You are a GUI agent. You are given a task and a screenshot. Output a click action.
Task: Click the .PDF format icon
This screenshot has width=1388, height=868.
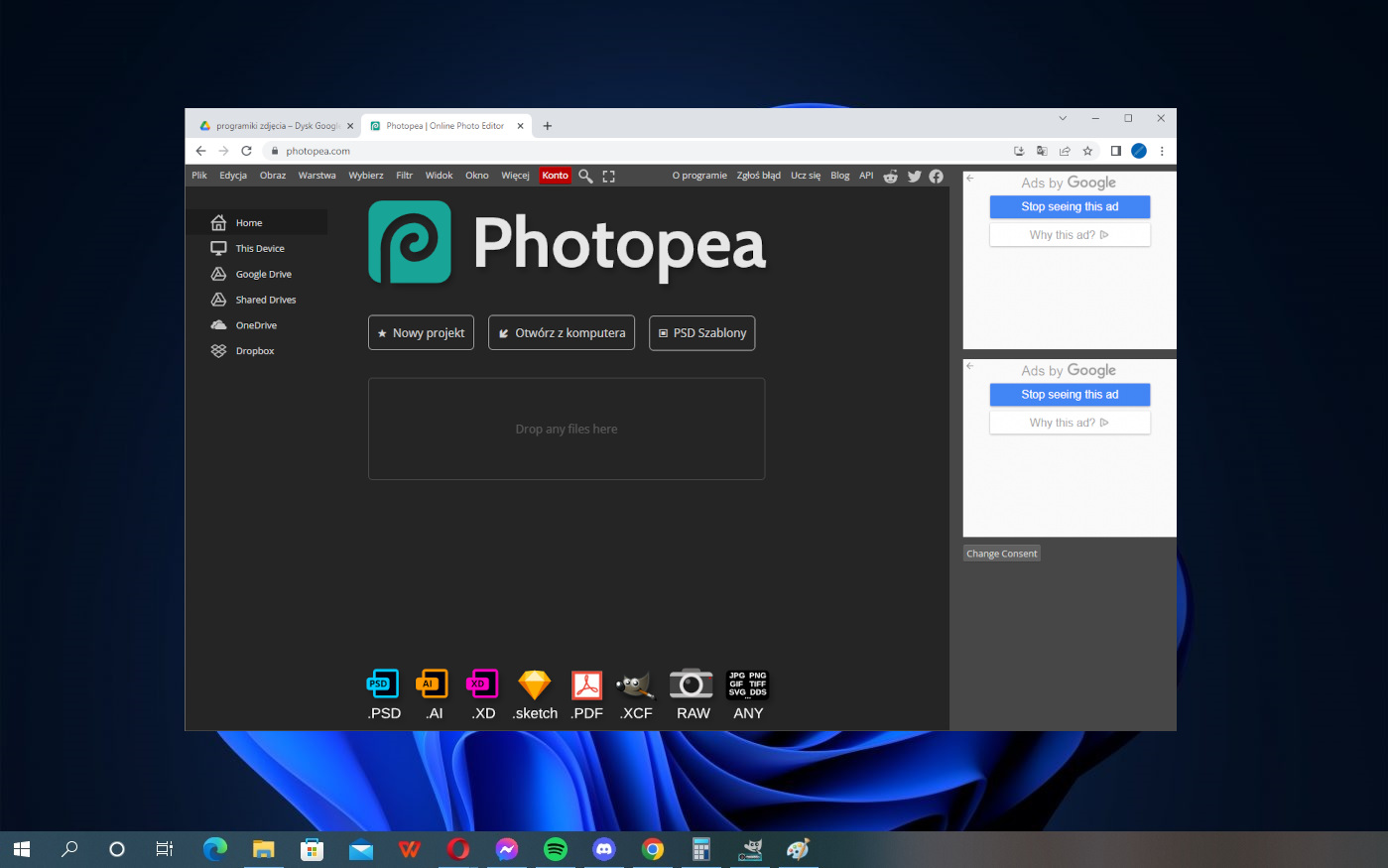click(587, 684)
